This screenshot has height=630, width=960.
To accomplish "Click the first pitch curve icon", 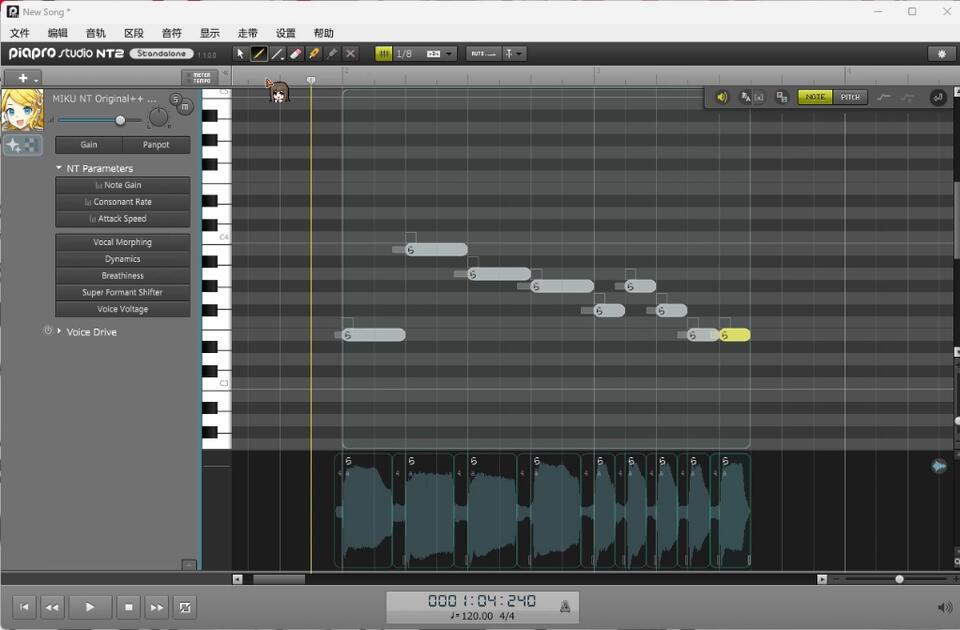I will coord(883,97).
